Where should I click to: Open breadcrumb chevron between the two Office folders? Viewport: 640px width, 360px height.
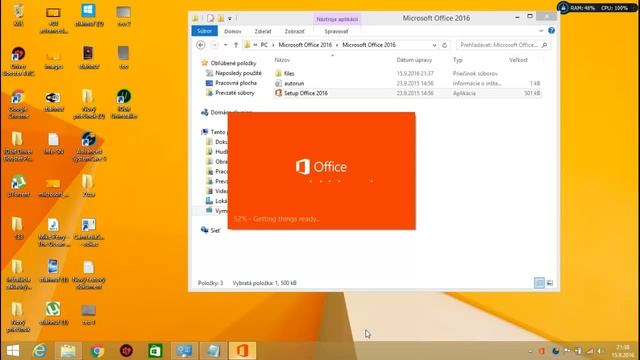point(337,45)
